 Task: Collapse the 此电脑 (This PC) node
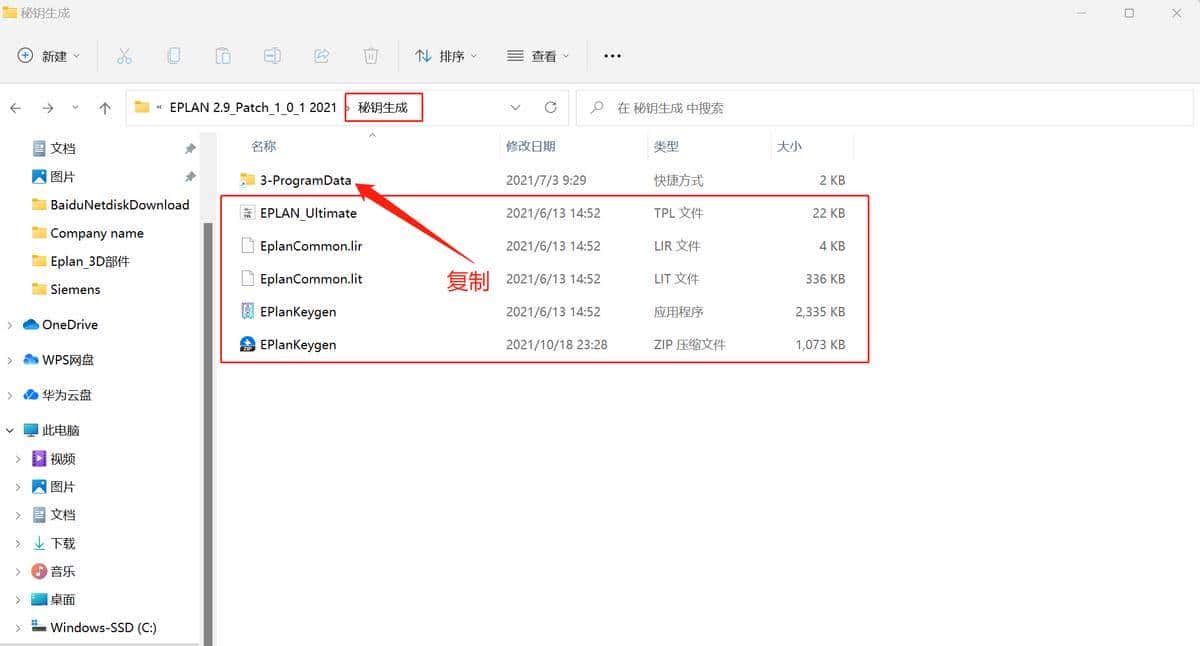pyautogui.click(x=10, y=430)
